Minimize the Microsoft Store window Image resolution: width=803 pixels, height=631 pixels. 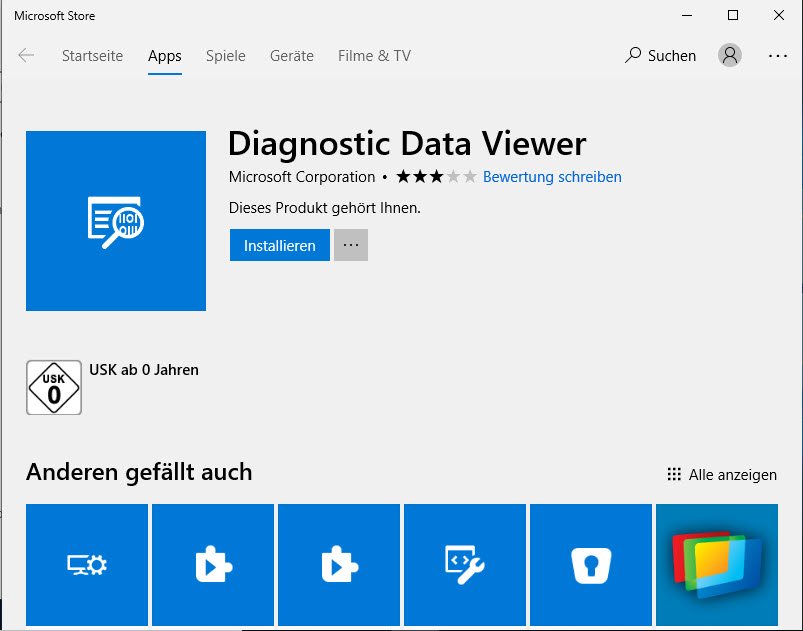coord(687,15)
